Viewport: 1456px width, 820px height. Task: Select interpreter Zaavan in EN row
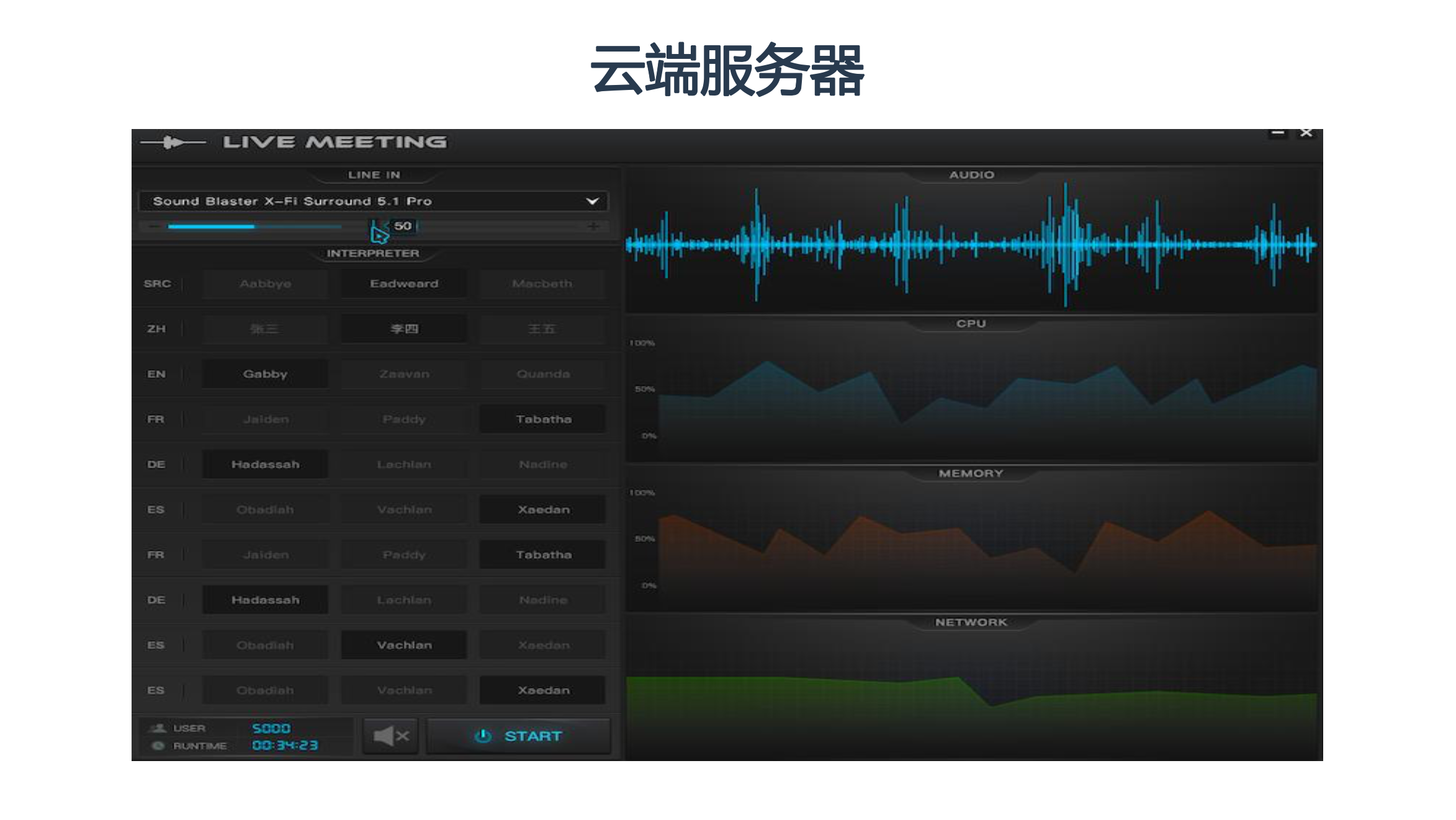404,374
